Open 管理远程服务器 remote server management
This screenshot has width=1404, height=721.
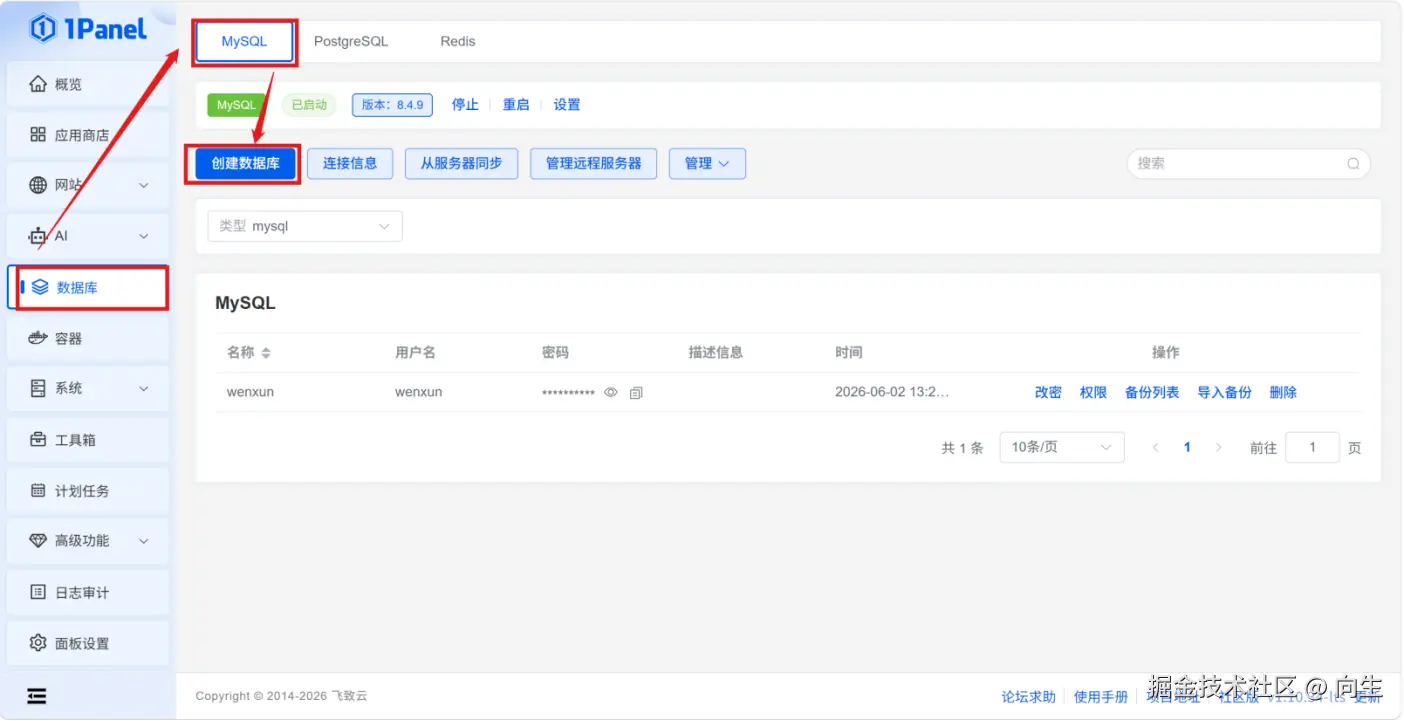click(594, 164)
